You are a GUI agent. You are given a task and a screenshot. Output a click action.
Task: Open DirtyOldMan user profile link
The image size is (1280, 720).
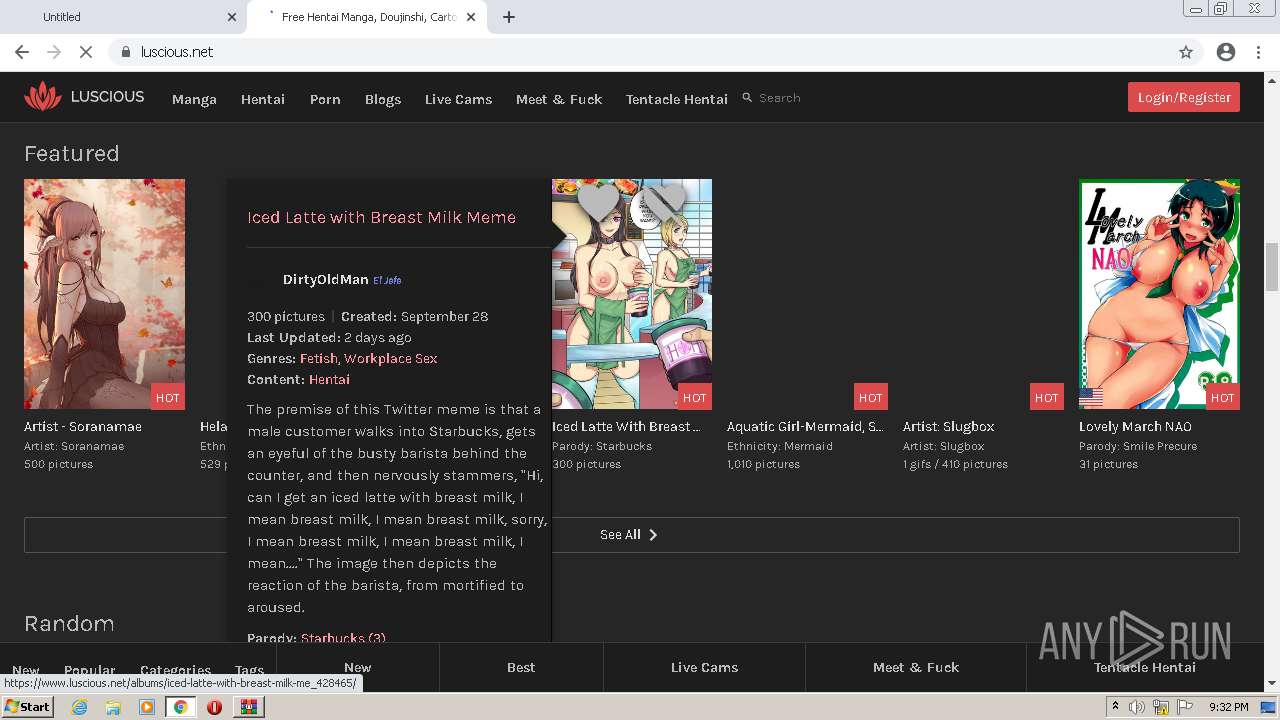pos(325,280)
